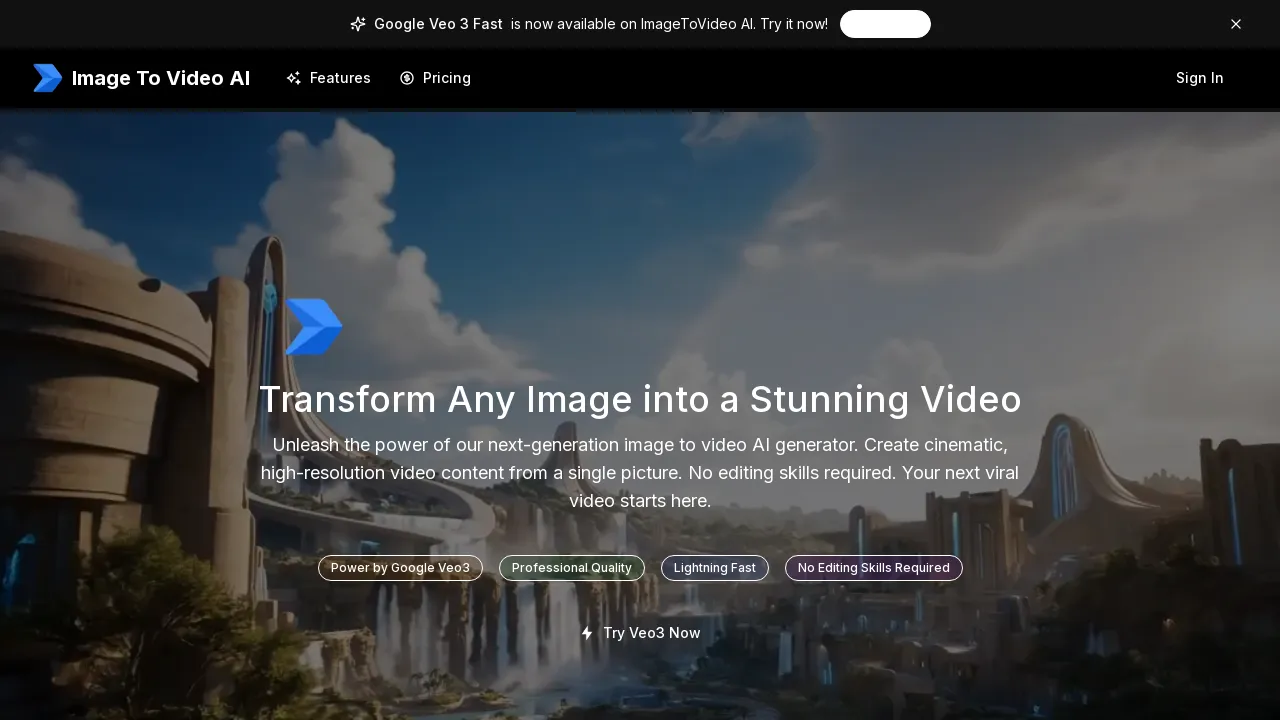1280x720 pixels.
Task: Click the banner text 'Try it now!'
Action: tap(794, 24)
